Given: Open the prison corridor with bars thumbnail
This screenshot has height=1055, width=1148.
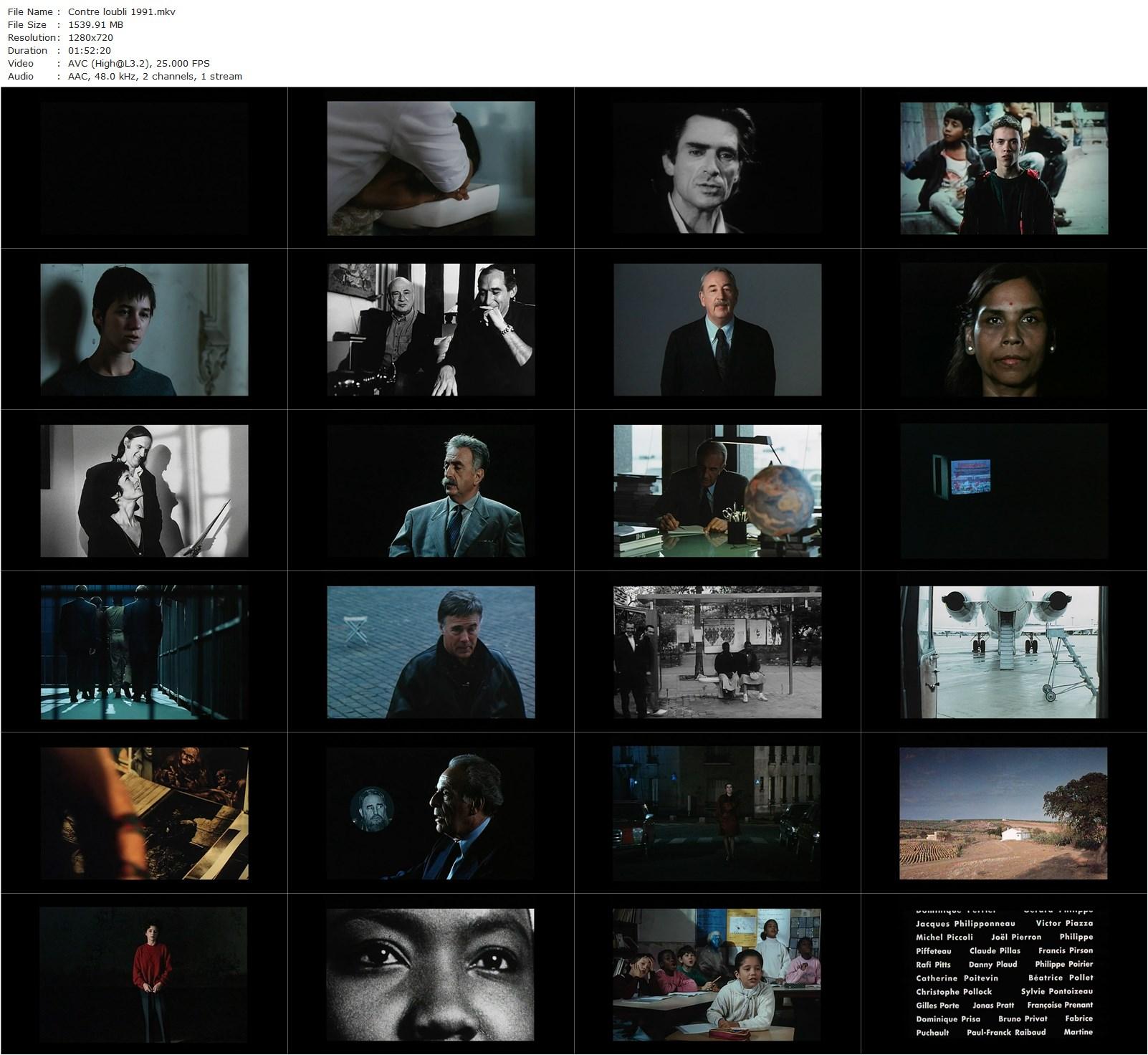Looking at the screenshot, I should 144,652.
